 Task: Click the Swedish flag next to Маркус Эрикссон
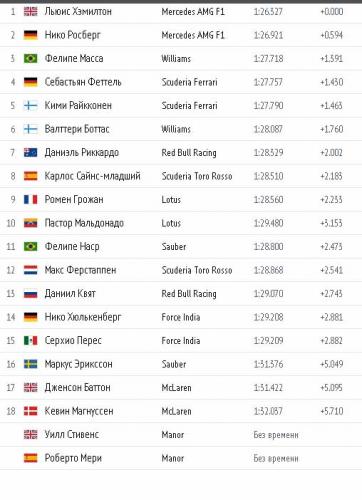[30, 364]
